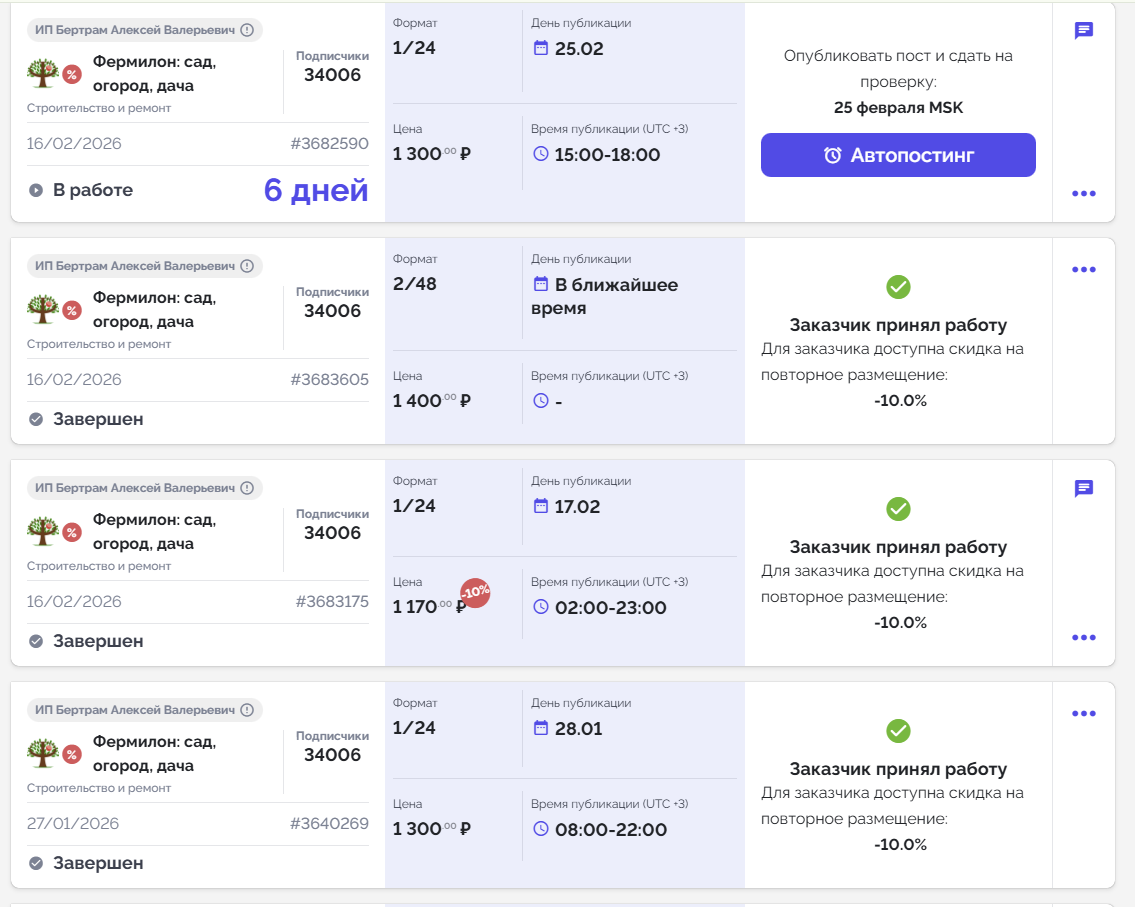Click red percent badge in order #3683175

tap(72, 532)
